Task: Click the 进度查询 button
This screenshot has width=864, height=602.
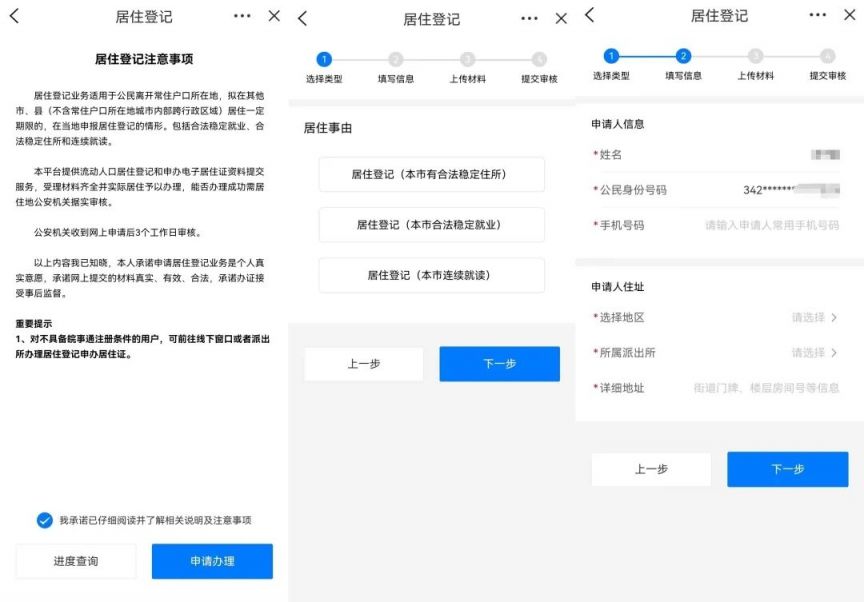Action: tap(76, 561)
